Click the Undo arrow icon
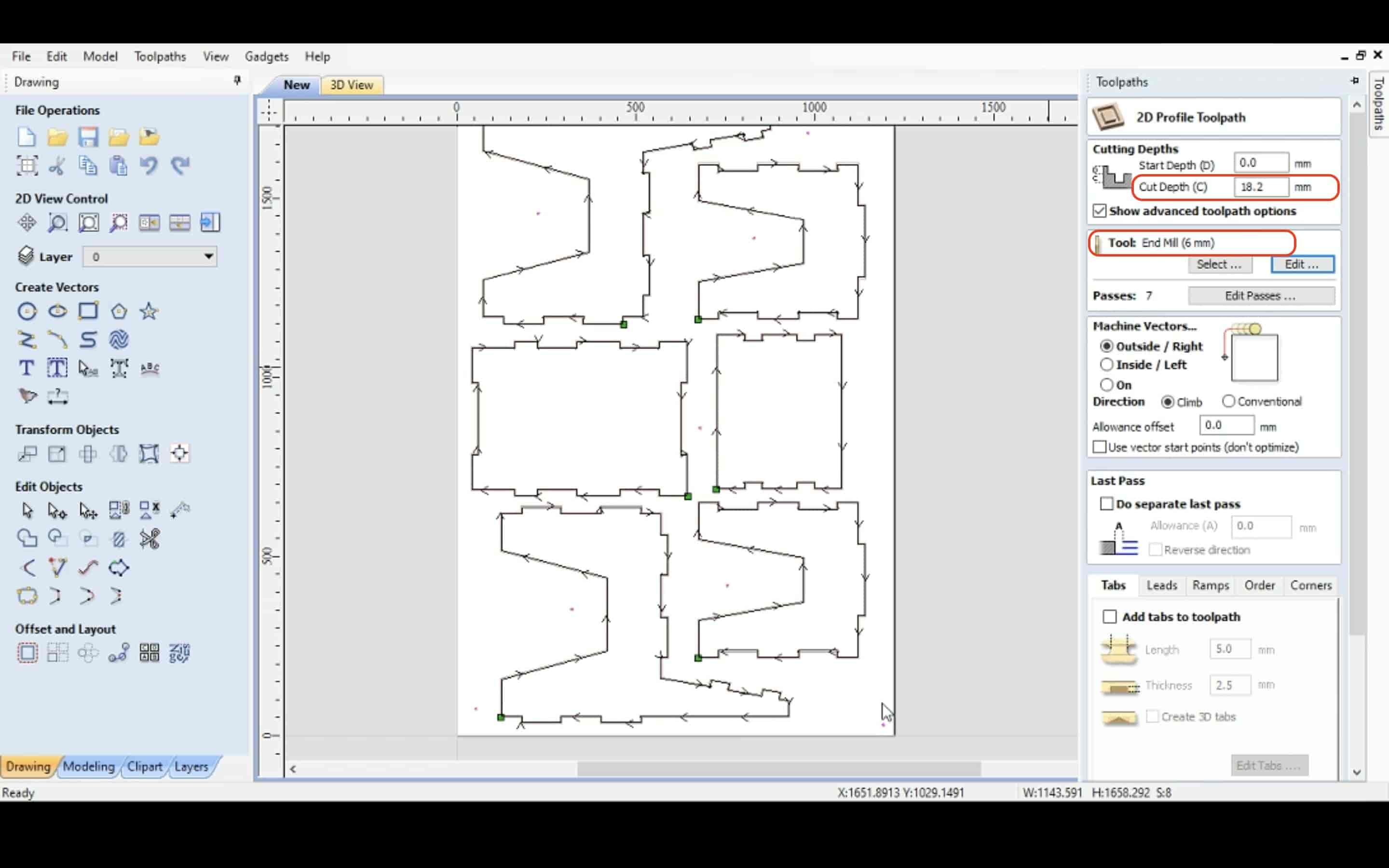 pos(149,166)
